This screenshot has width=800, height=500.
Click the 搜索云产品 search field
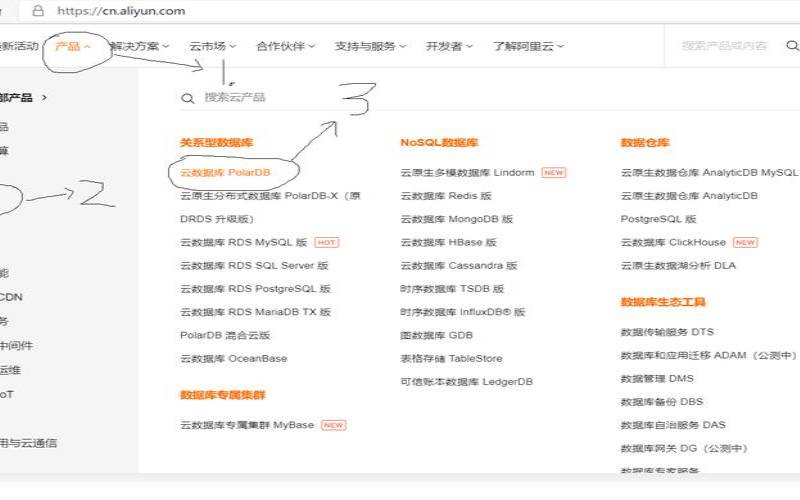tap(235, 97)
